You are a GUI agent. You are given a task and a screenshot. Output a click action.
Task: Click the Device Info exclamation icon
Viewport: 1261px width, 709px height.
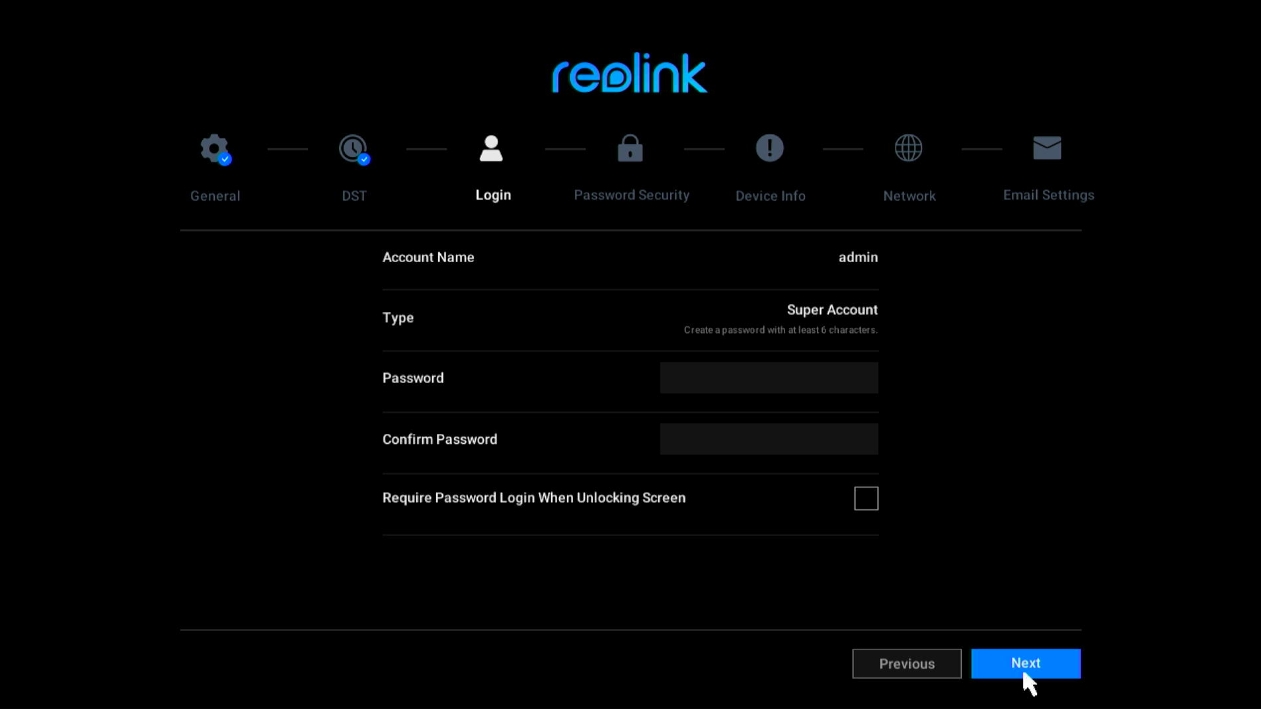[769, 148]
